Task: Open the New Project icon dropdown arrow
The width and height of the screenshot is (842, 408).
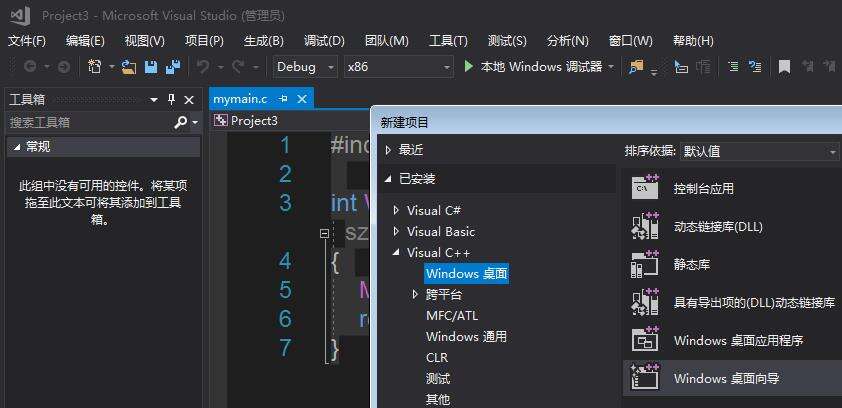Action: click(112, 67)
